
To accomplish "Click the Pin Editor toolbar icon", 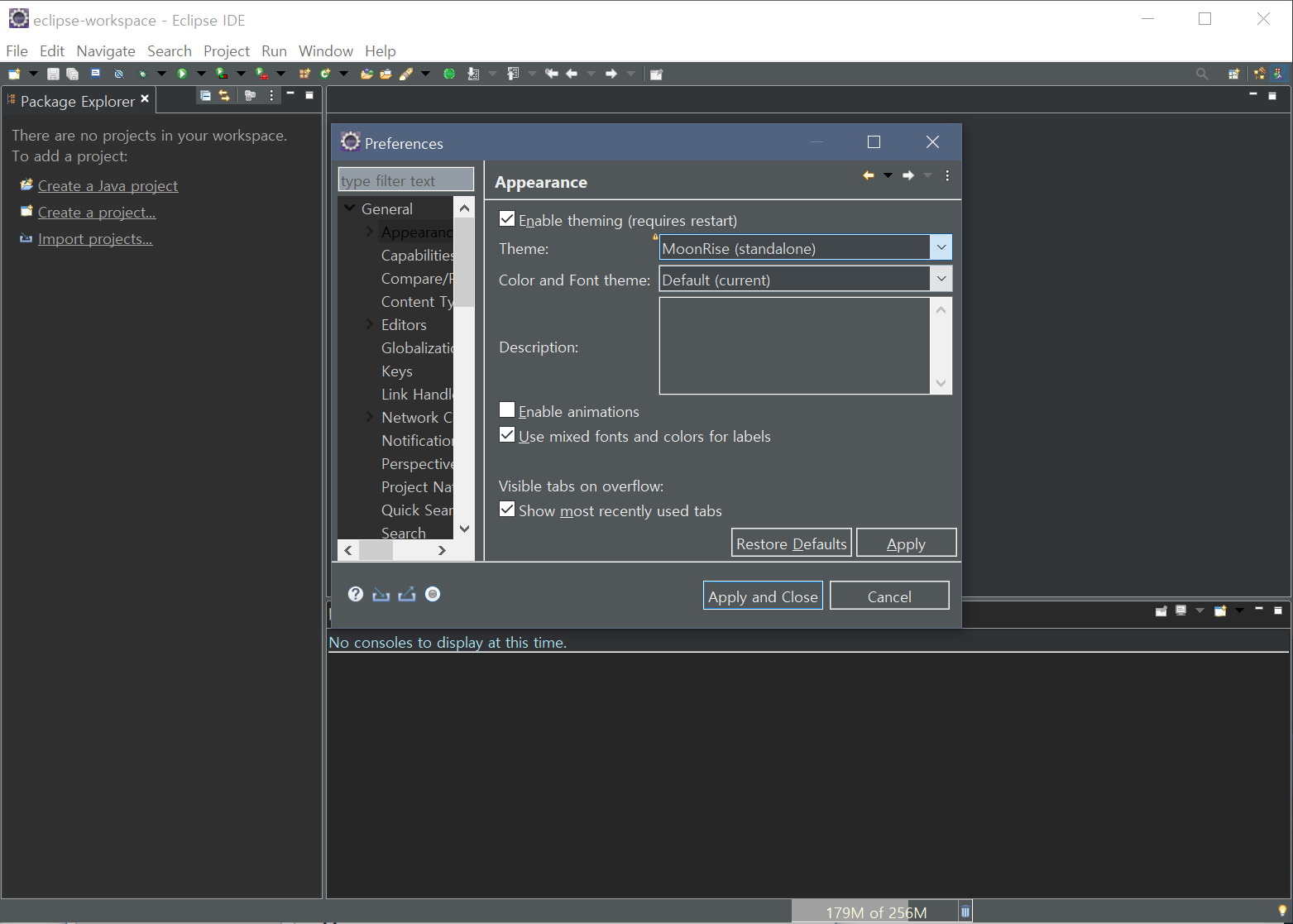I will coord(656,74).
